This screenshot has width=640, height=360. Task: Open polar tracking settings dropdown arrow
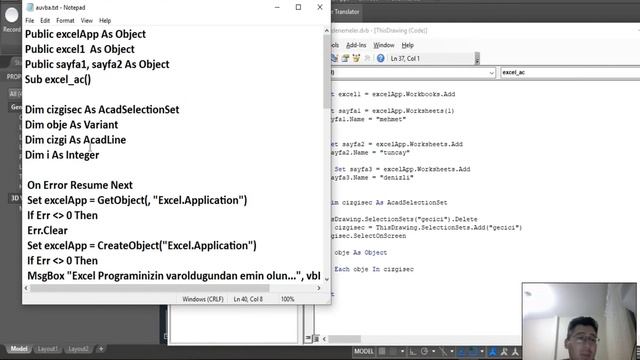[433, 351]
